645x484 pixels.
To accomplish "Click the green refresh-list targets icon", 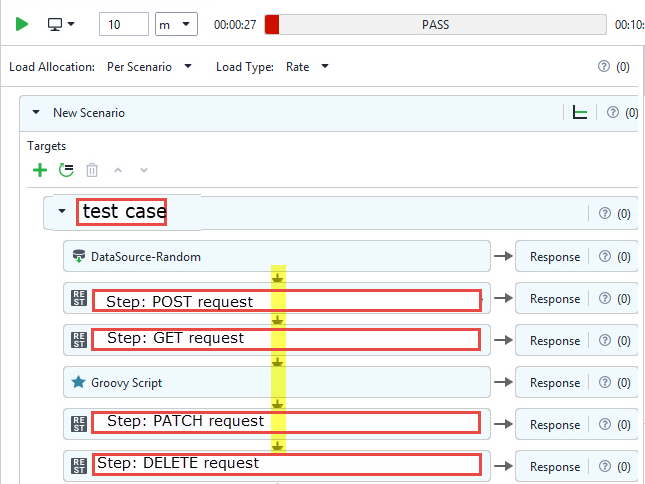I will [66, 170].
